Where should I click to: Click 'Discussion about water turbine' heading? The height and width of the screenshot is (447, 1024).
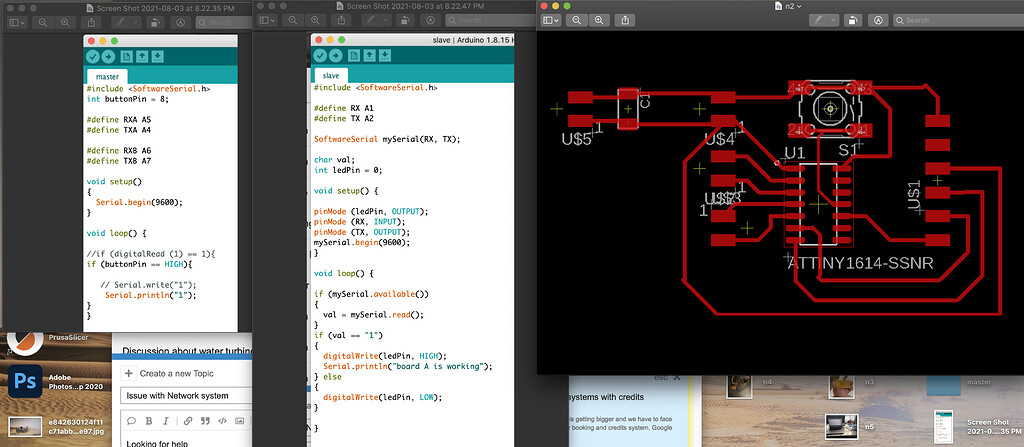[187, 352]
